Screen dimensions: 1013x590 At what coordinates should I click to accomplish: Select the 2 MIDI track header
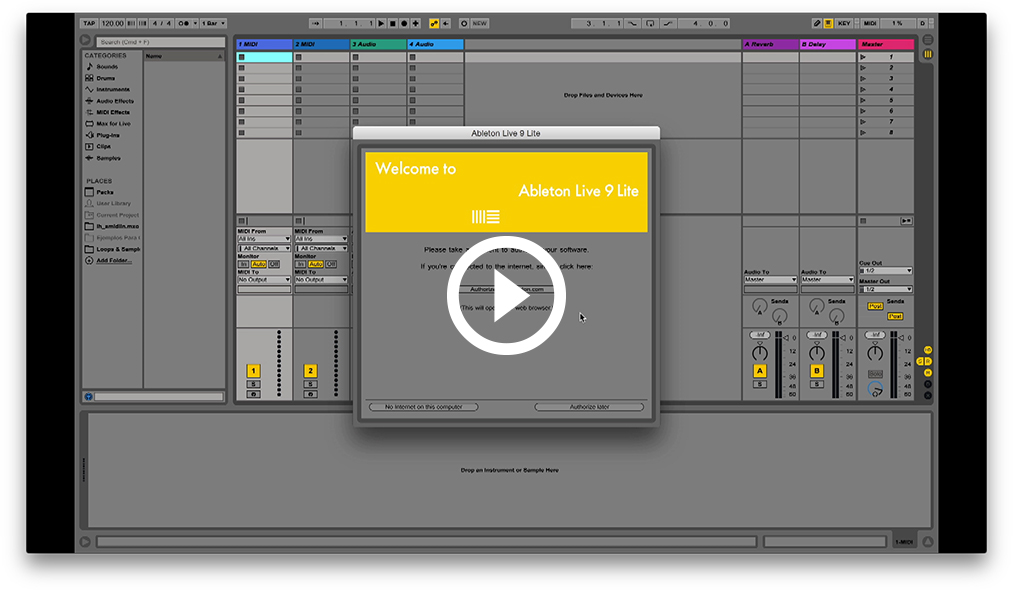(321, 45)
